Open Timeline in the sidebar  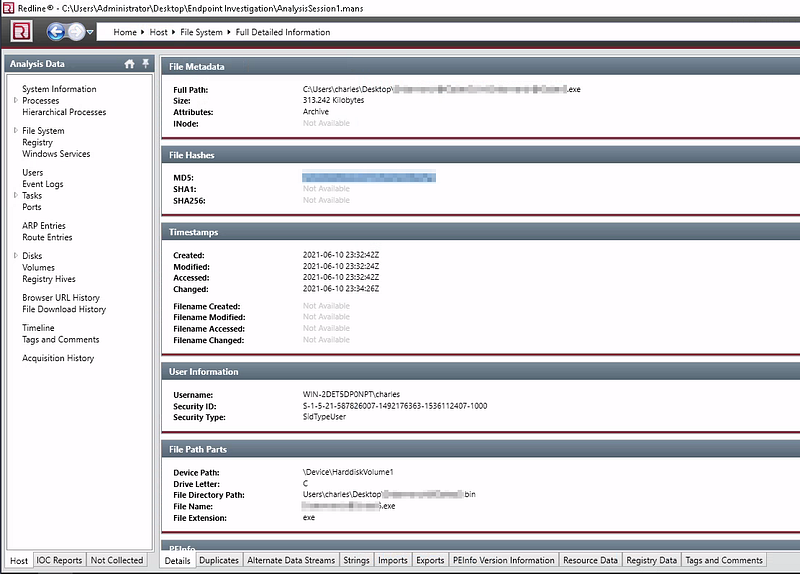click(38, 328)
